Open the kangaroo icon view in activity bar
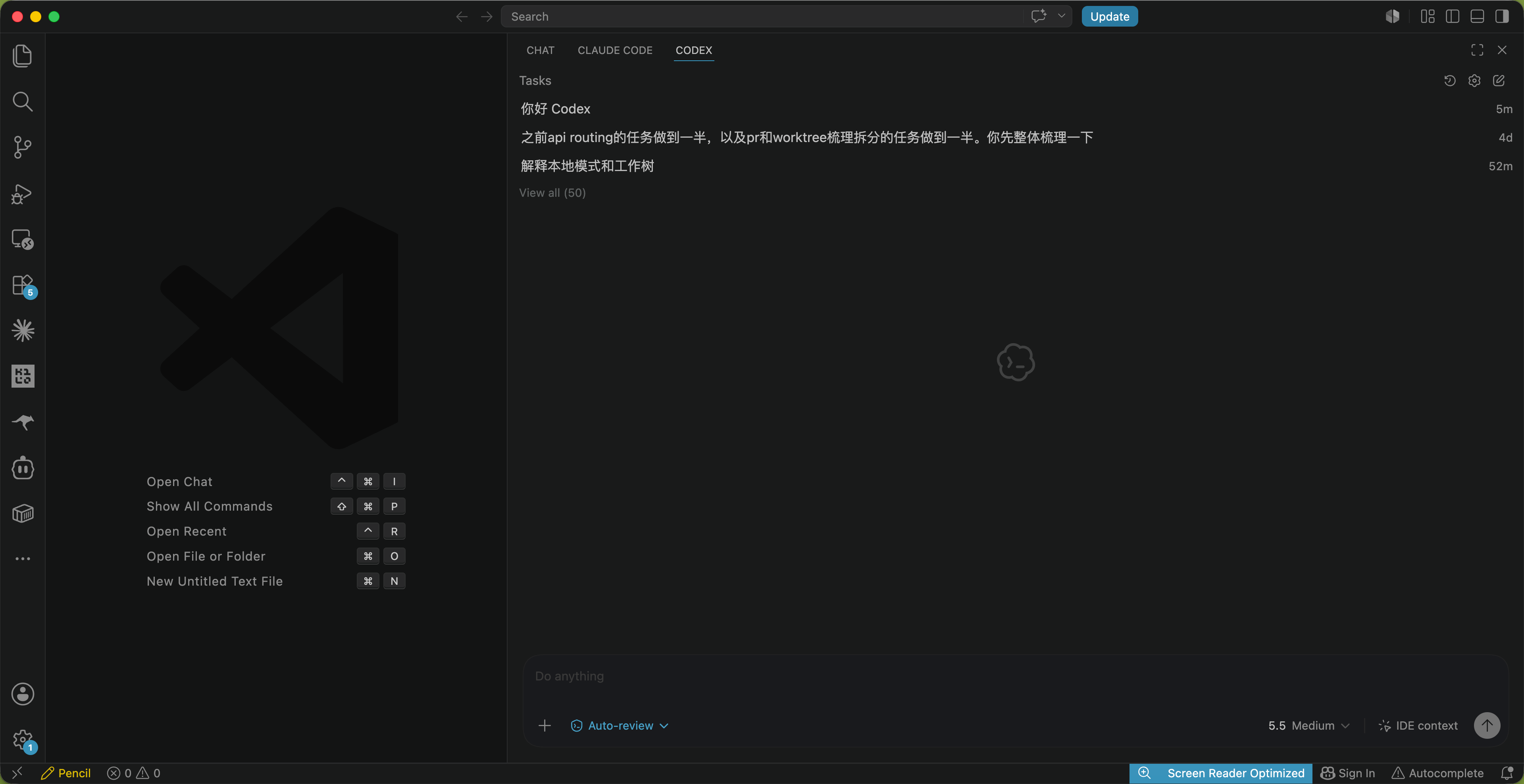This screenshot has width=1524, height=784. point(23,422)
